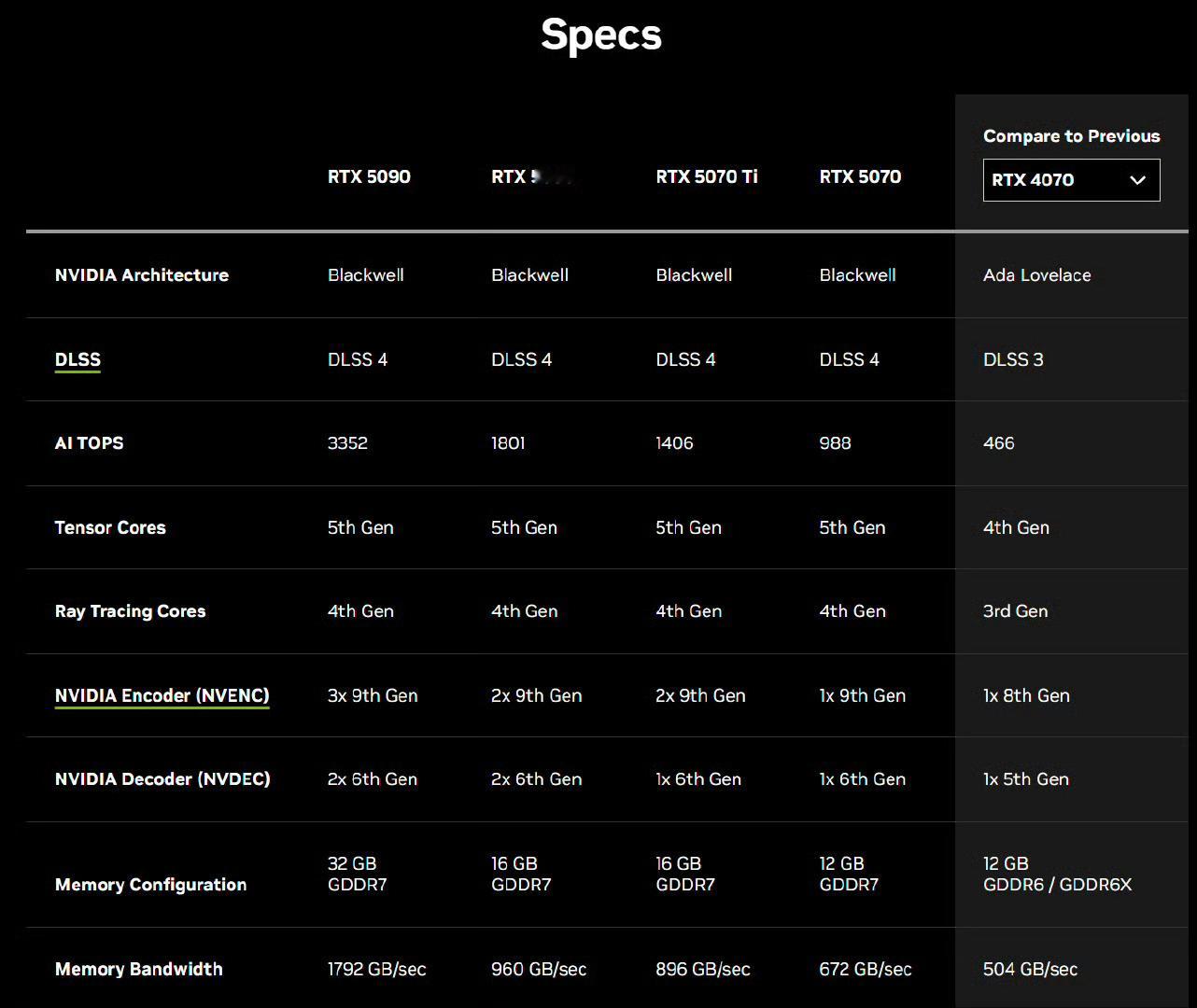Click the NVIDIA Decoder (NVDEC) row label
This screenshot has width=1197, height=1008.
[x=162, y=779]
